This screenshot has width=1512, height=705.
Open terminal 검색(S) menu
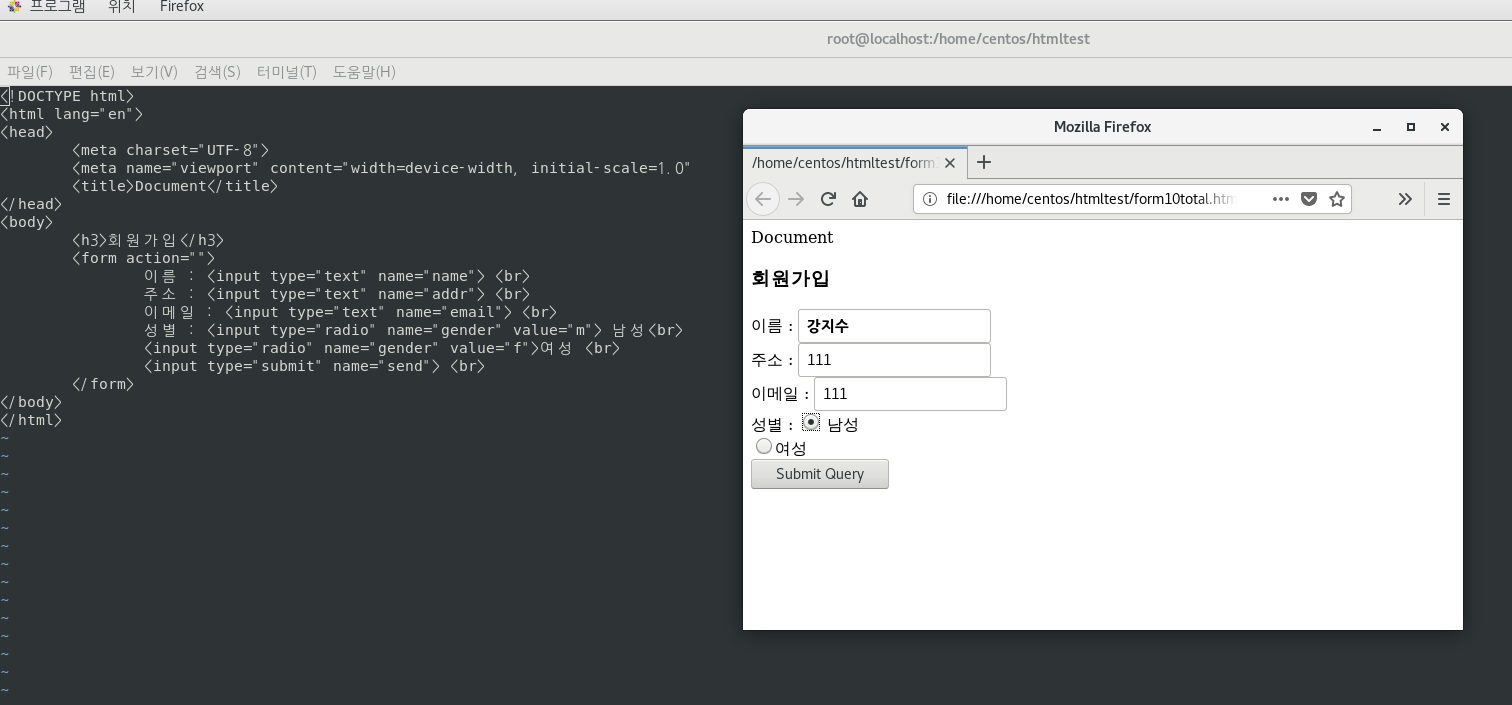217,72
